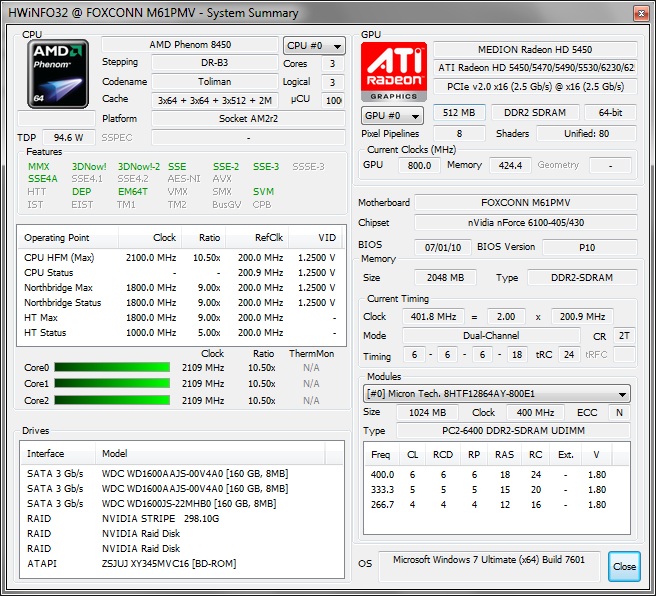Click the Cache field value
This screenshot has height=596, width=656.
(x=215, y=100)
